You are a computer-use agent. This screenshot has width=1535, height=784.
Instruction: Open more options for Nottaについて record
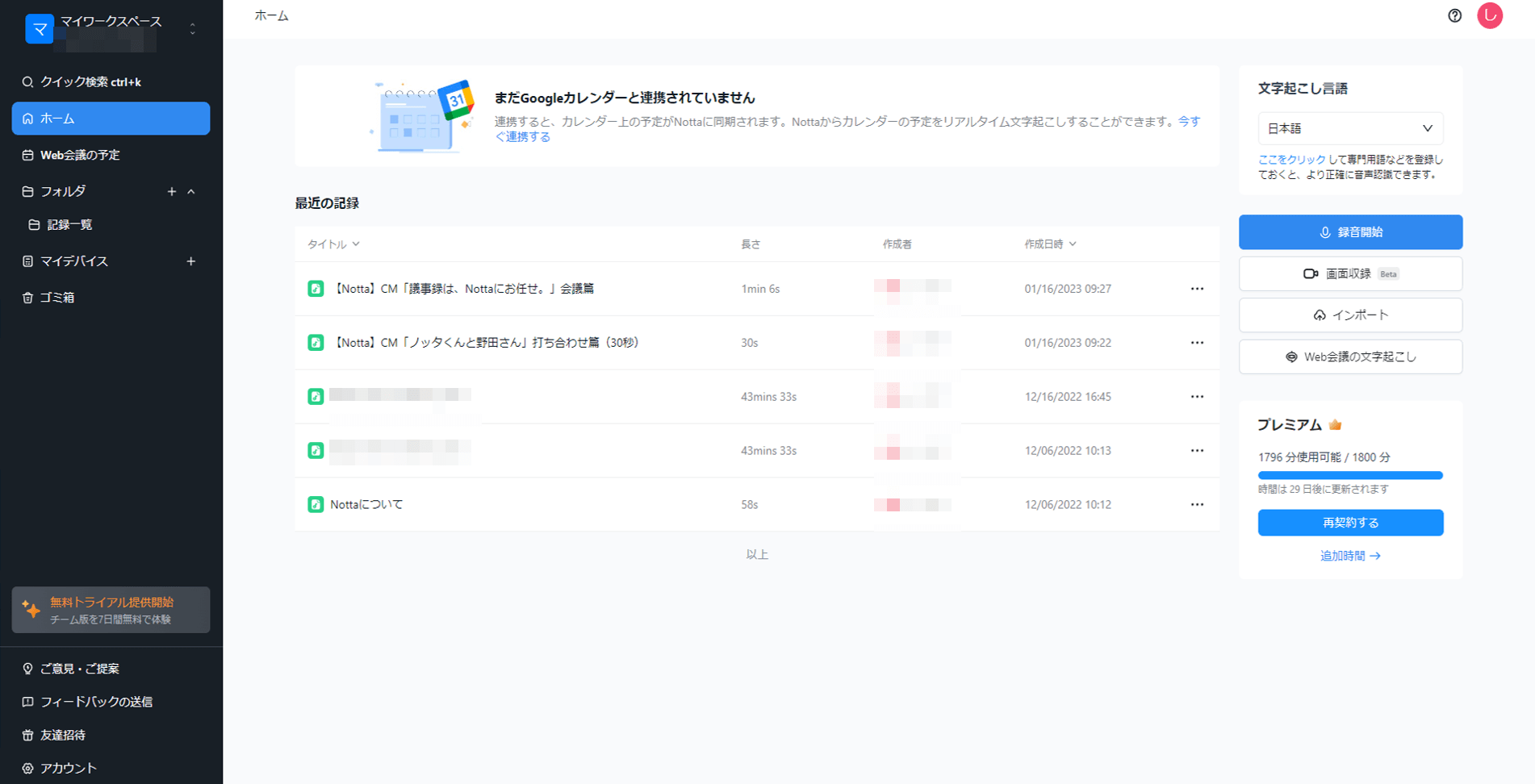[1197, 505]
